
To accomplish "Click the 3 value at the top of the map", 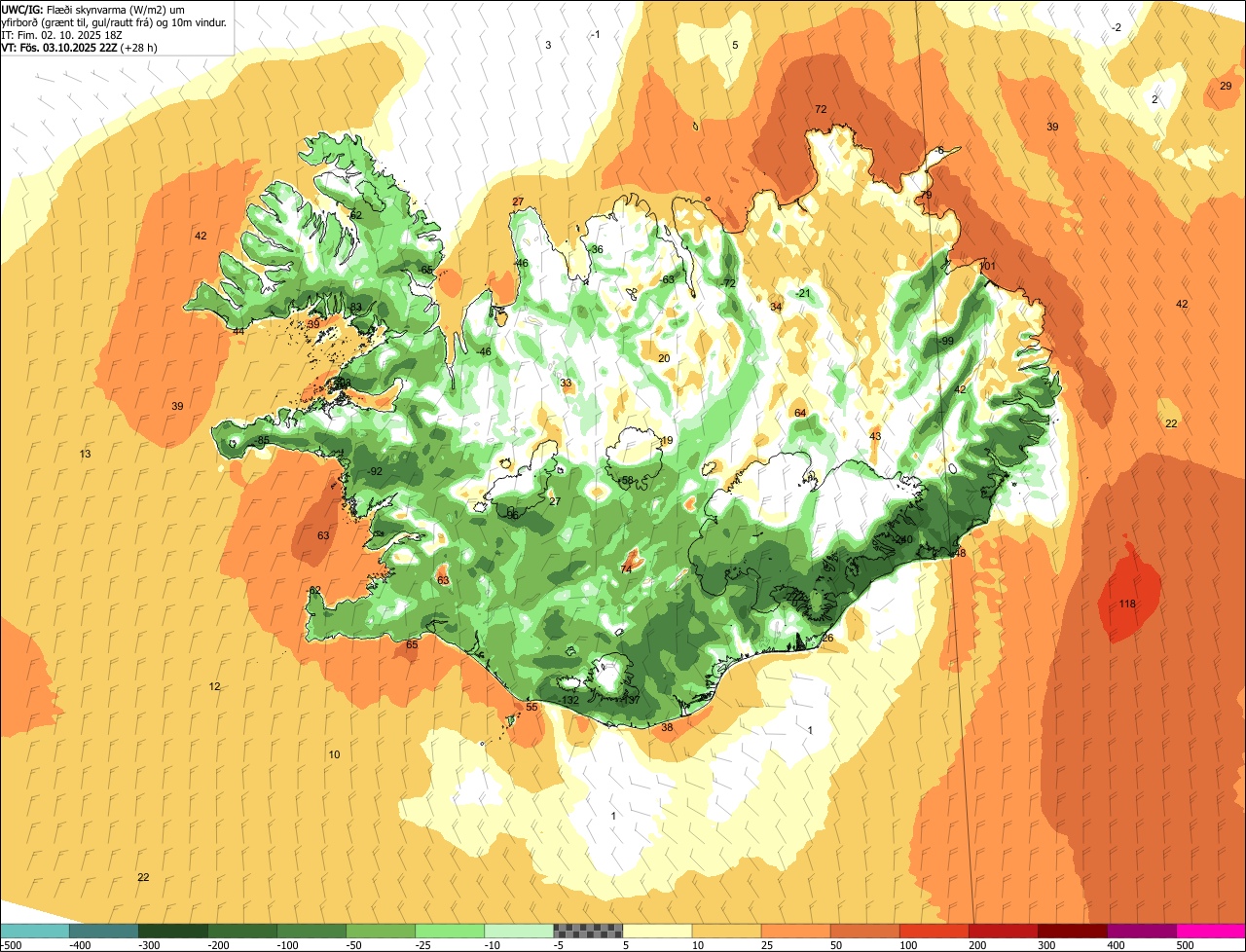I will (548, 45).
